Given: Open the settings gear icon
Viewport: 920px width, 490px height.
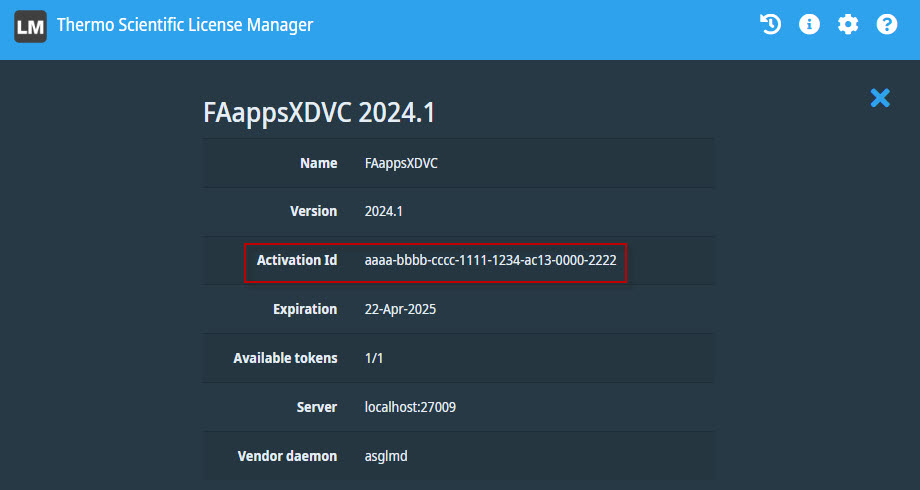Looking at the screenshot, I should coord(848,25).
